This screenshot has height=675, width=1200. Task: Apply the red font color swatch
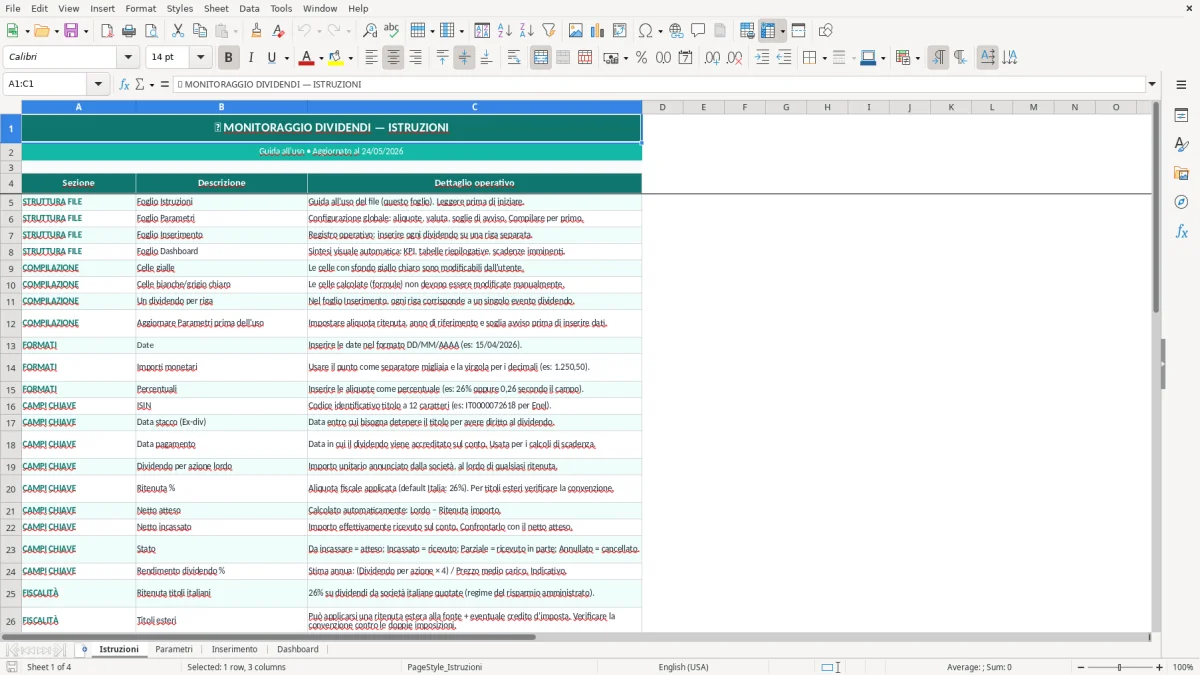coord(306,58)
